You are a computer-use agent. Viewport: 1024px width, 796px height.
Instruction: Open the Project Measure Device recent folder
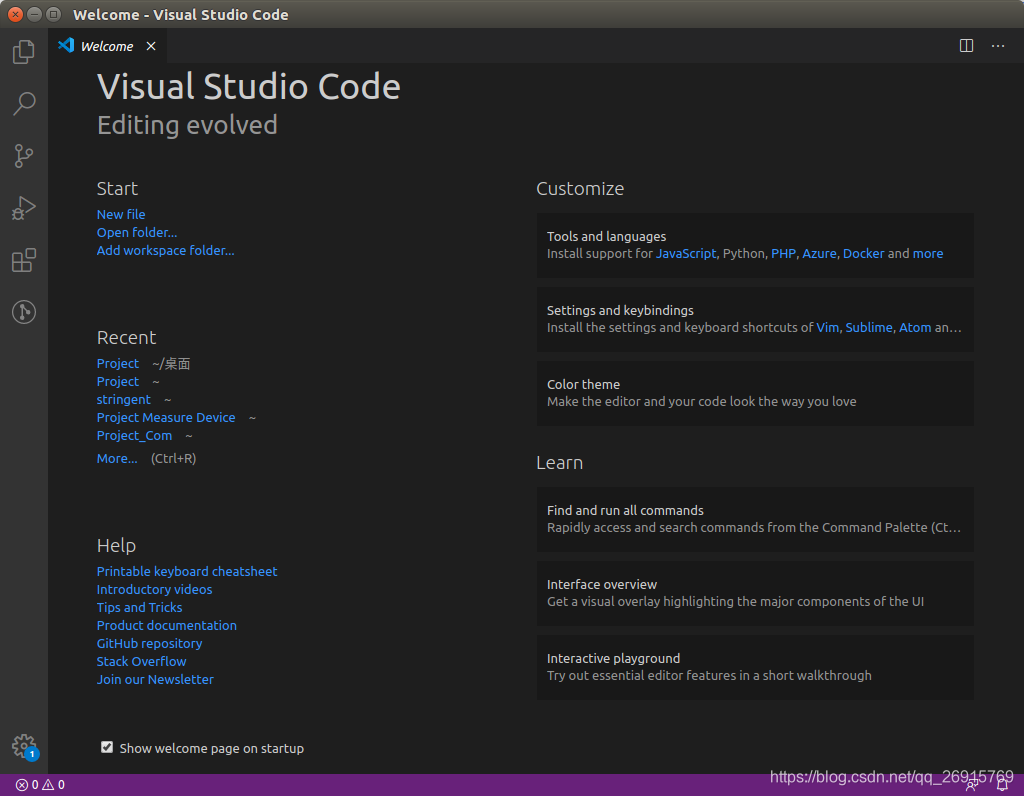click(166, 418)
